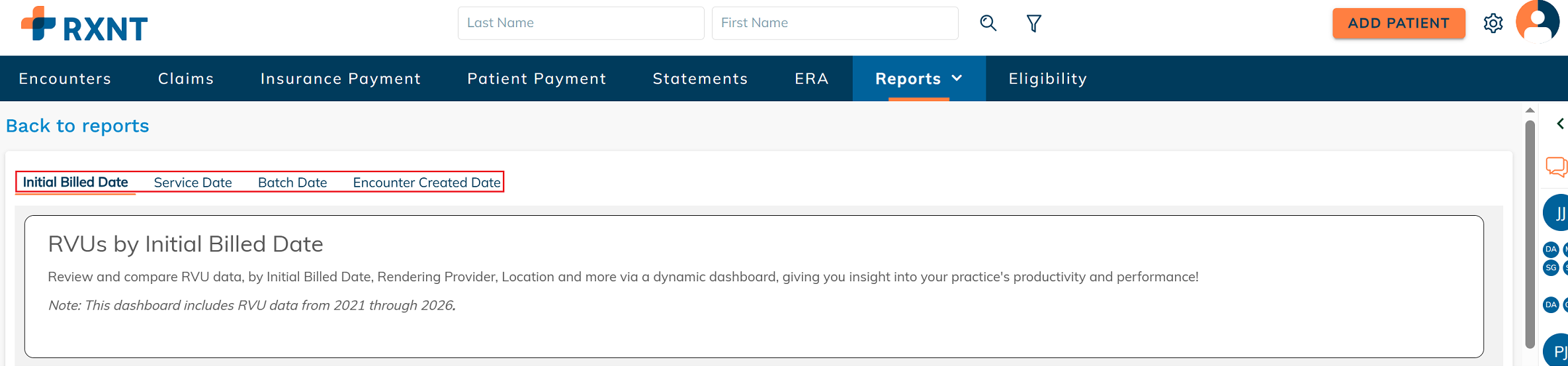Screen dimensions: 1568x366
Task: Open the Insurance Payment menu
Action: (341, 79)
